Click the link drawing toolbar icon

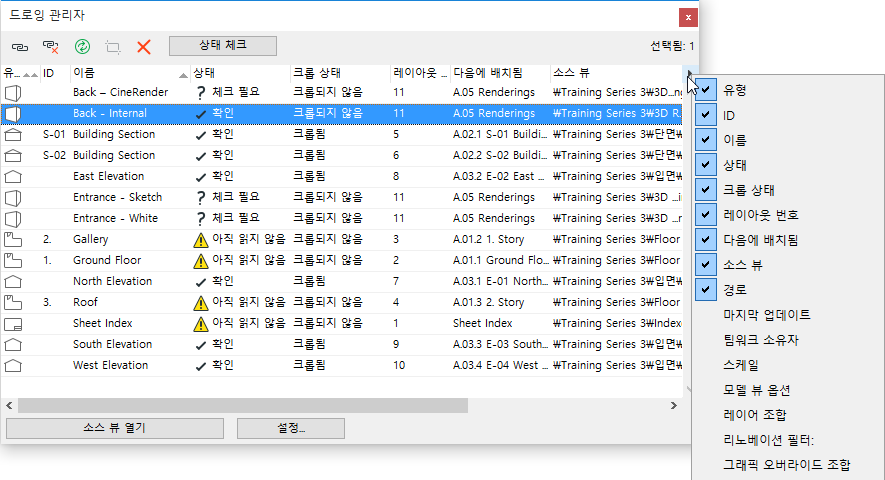20,47
